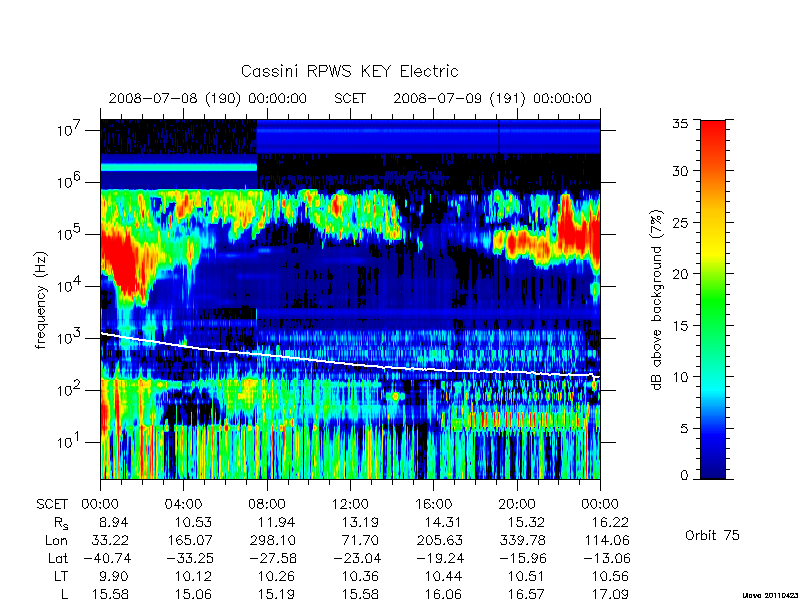Click the colorbar tick label 20
The width and height of the screenshot is (800, 600).
click(x=679, y=274)
